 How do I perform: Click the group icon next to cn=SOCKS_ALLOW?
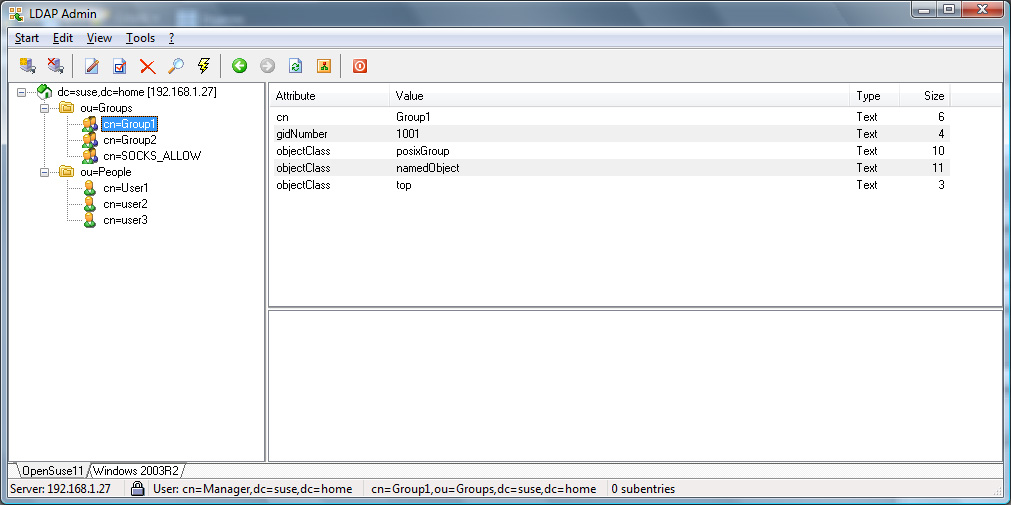tap(90, 156)
